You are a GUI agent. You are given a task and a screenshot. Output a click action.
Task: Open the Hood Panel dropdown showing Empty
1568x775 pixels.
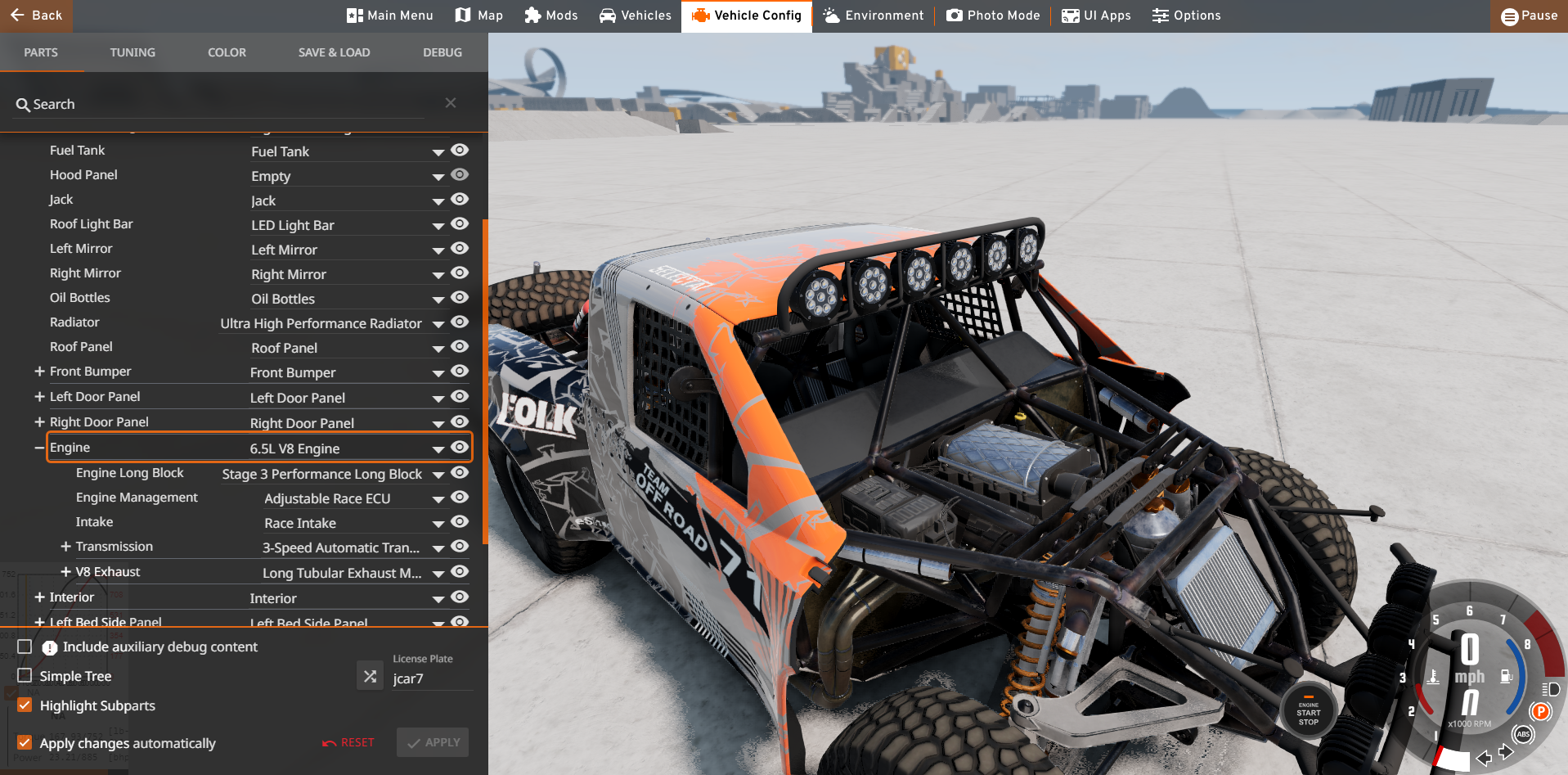pyautogui.click(x=348, y=176)
